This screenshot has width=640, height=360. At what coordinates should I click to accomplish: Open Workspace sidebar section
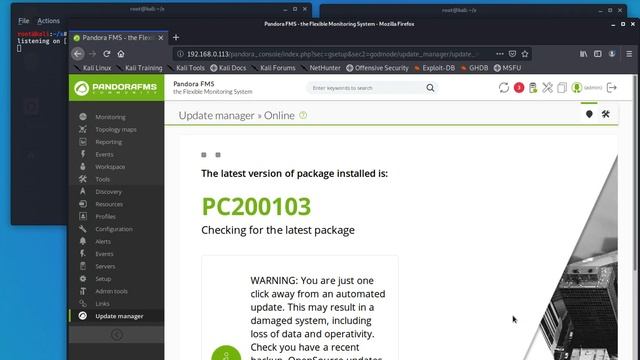coord(110,167)
